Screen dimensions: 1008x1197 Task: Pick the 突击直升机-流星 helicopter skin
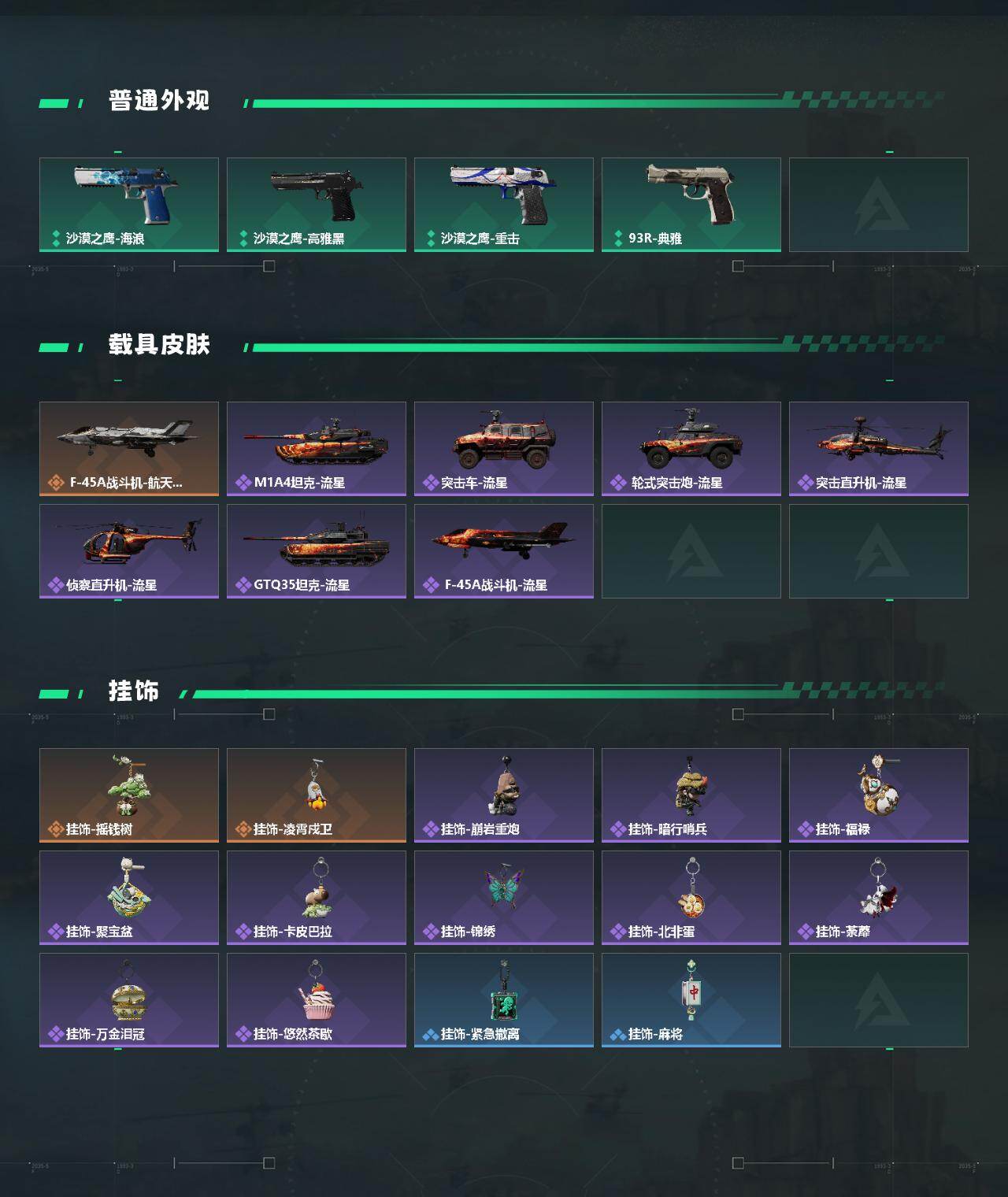point(879,449)
